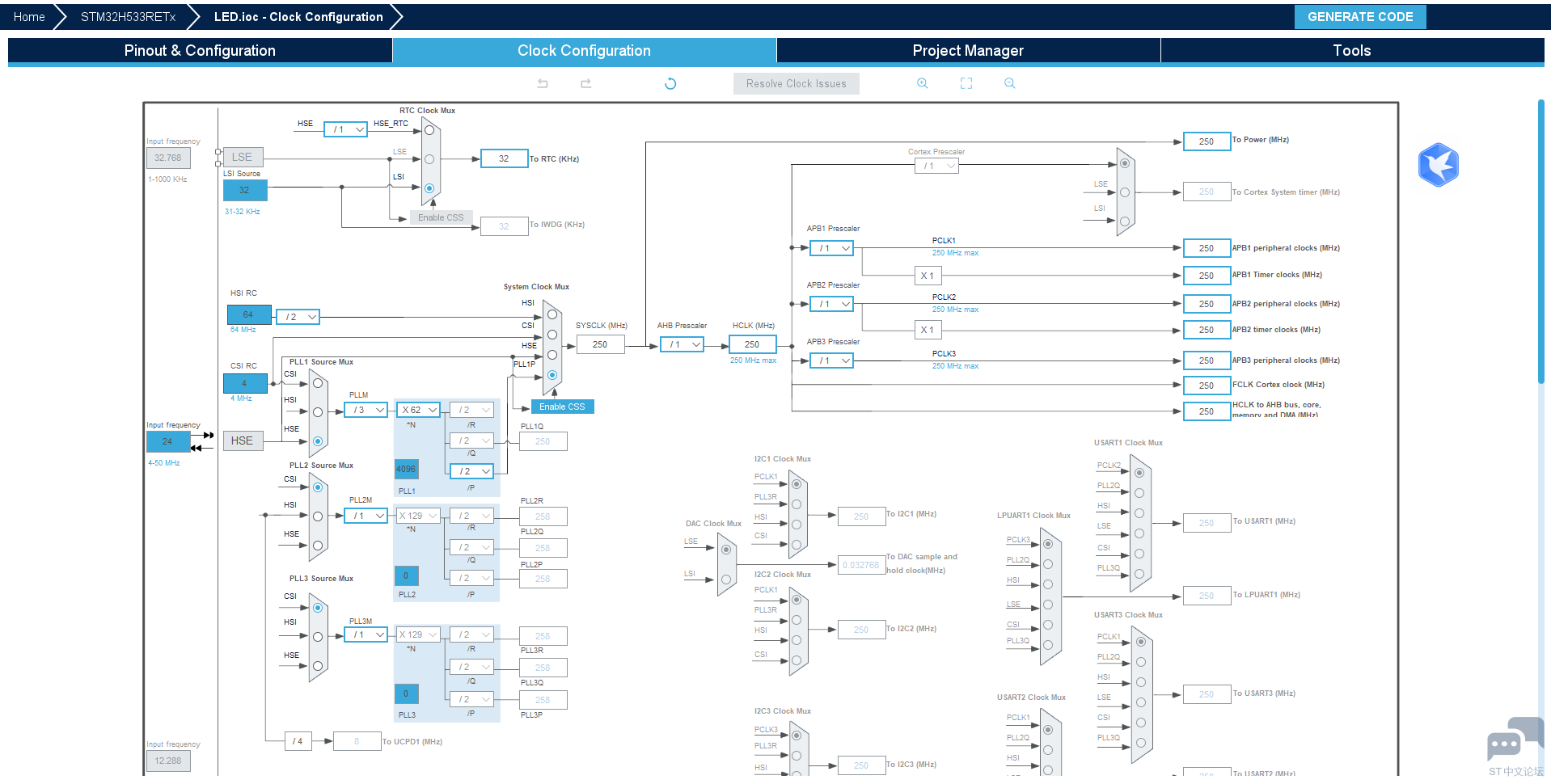The width and height of the screenshot is (1551, 784).
Task: Click Enable CSS under System Clock Mux
Action: point(562,407)
